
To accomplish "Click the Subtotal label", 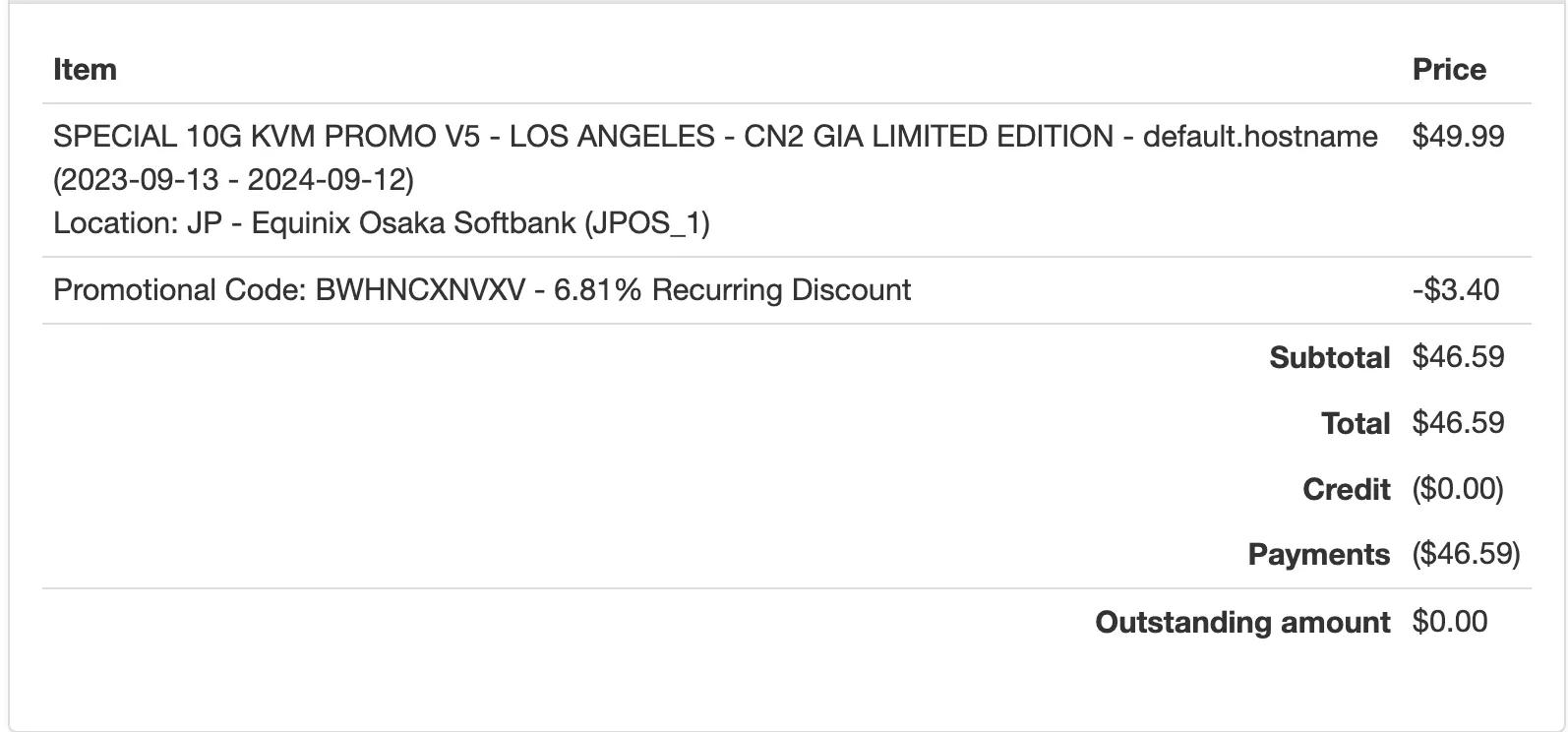I will point(1329,357).
